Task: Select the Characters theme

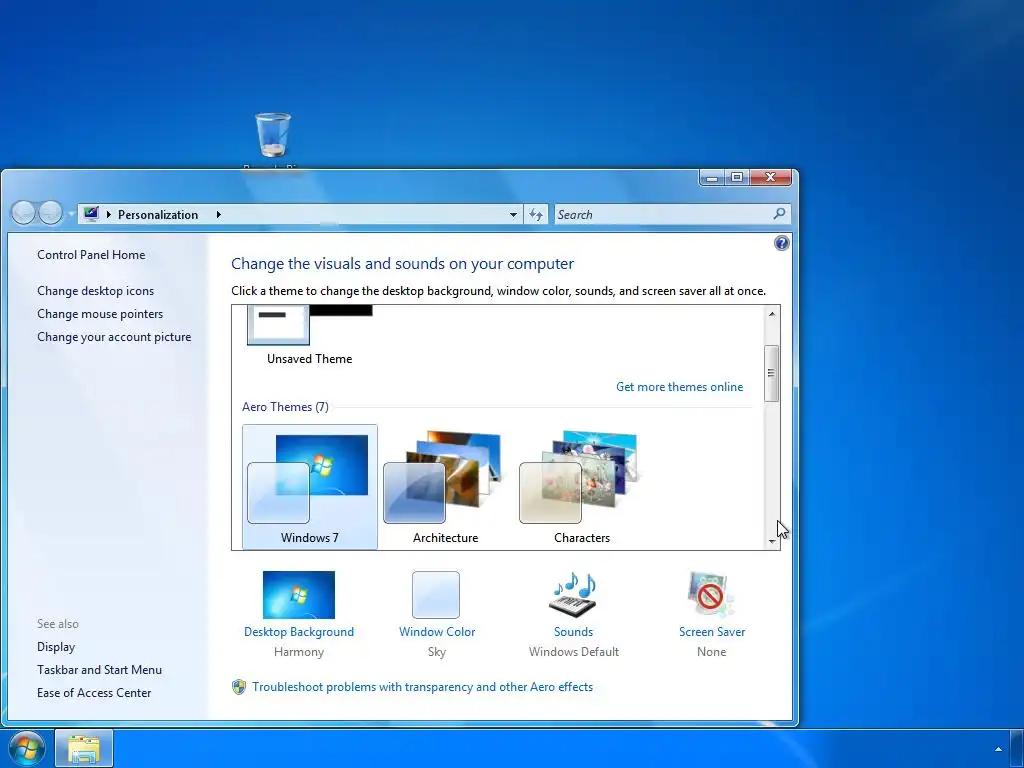Action: pos(581,487)
